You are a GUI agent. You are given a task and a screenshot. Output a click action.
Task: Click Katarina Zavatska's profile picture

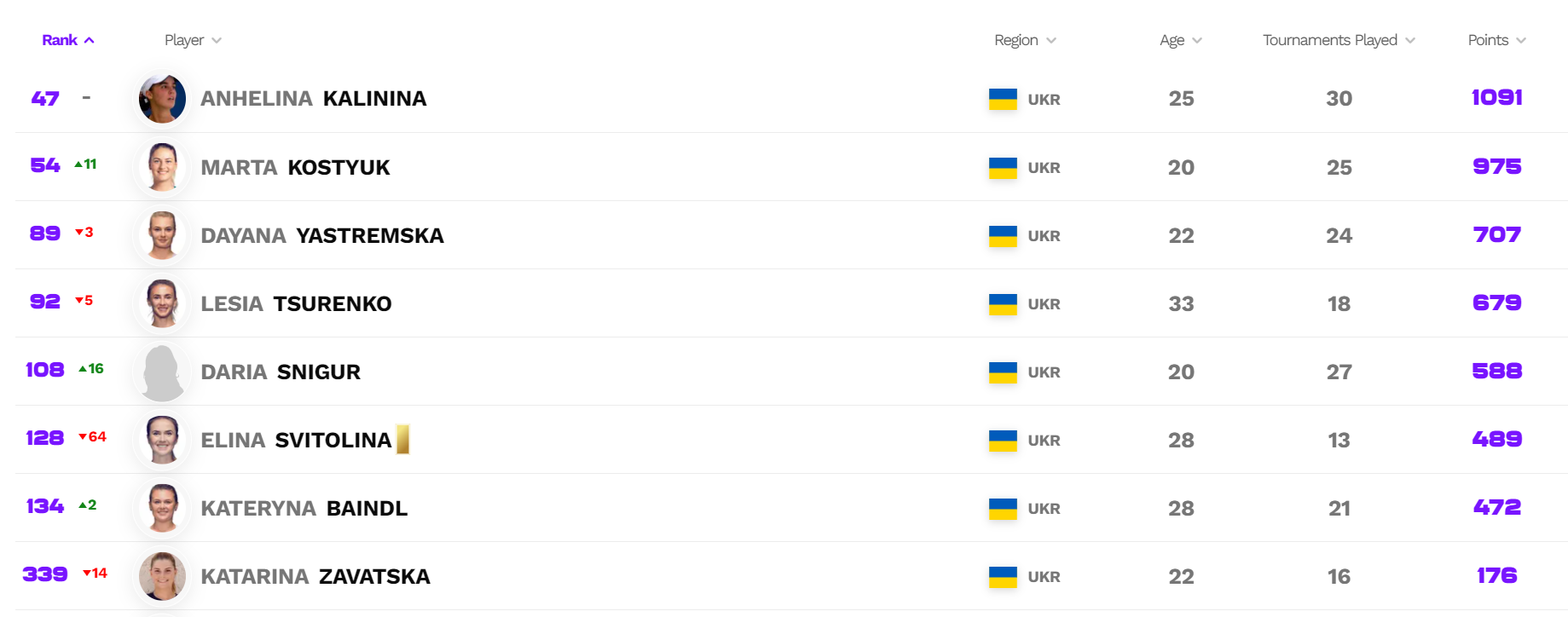click(x=162, y=576)
